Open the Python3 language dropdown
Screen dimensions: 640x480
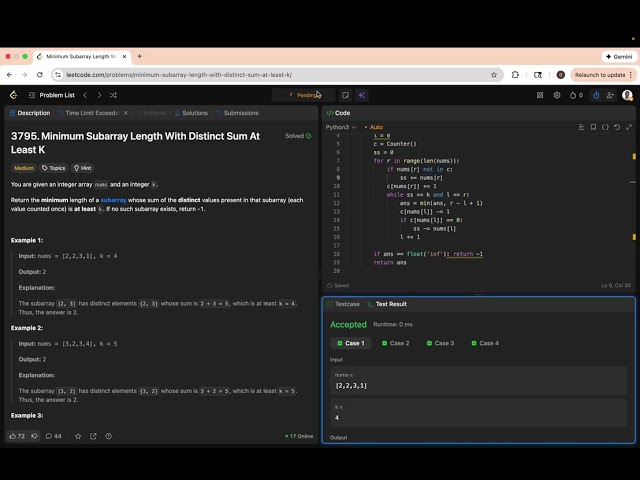[341, 127]
